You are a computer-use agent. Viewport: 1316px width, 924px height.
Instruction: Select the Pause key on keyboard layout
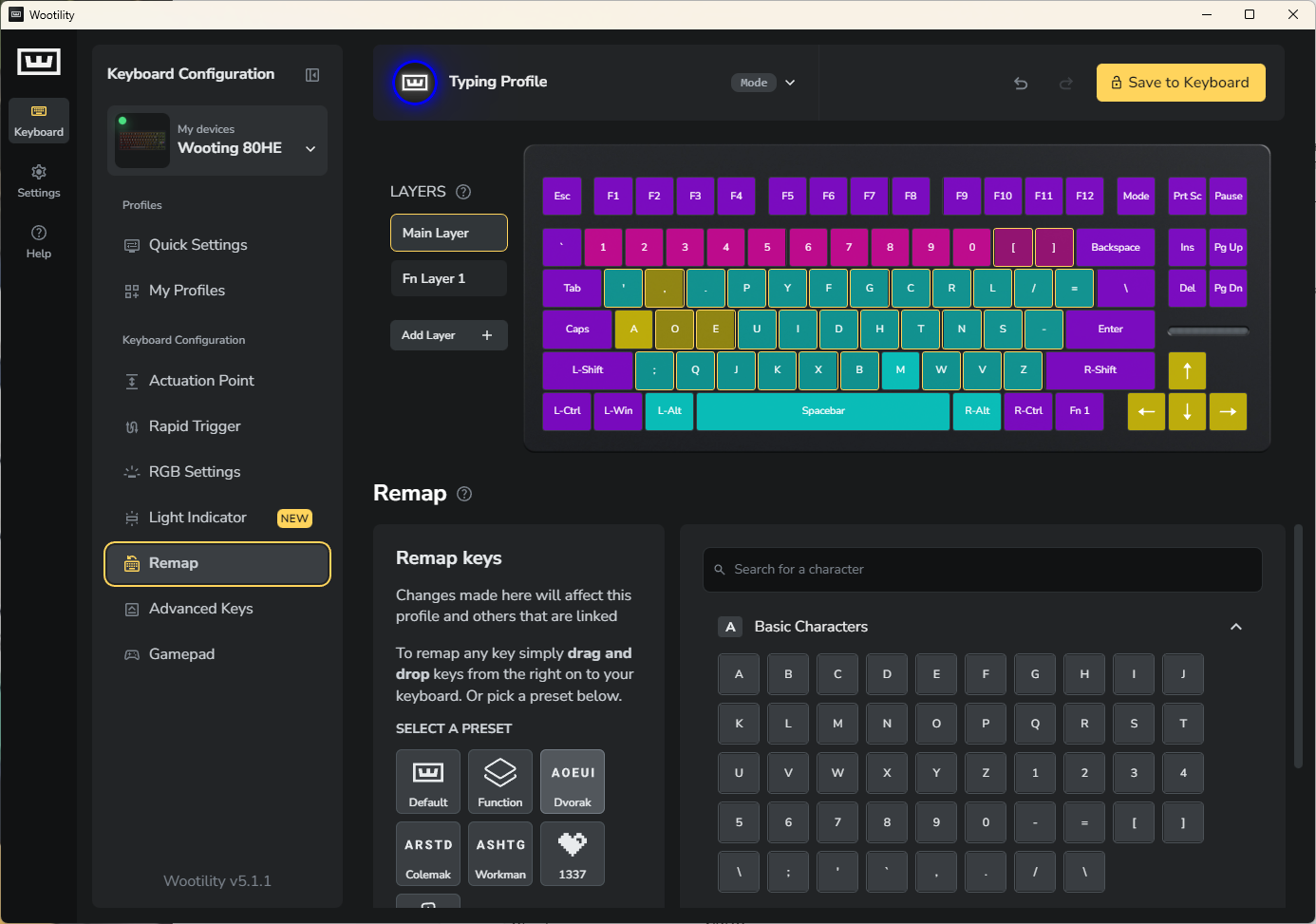point(1228,197)
